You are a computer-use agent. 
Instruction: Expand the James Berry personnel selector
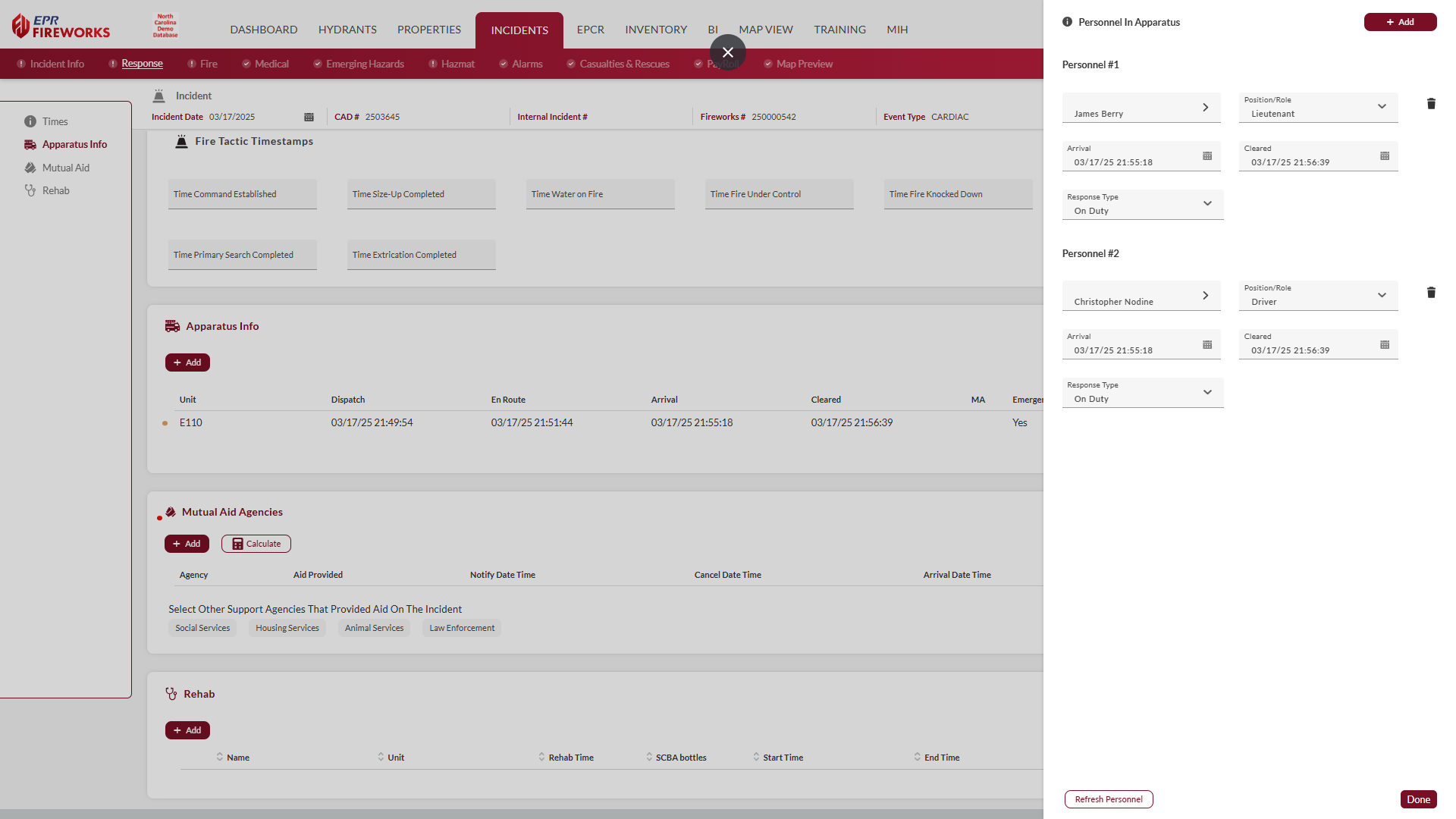tap(1141, 108)
